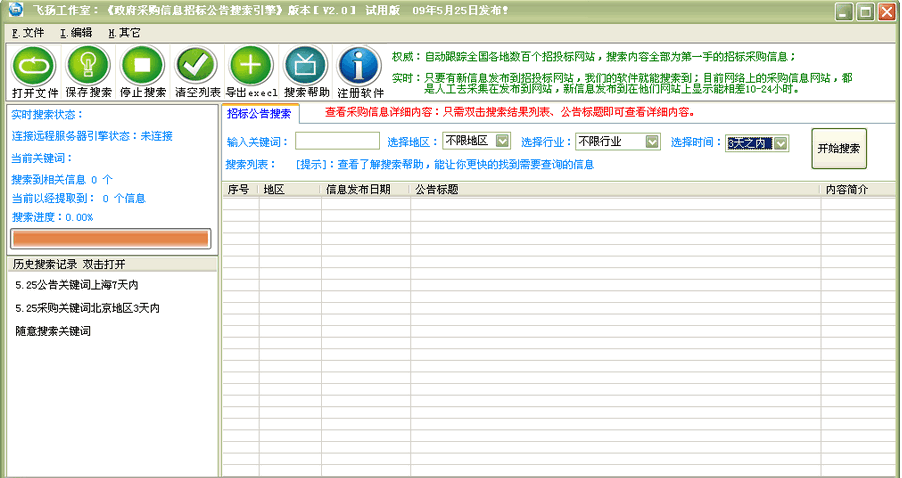
Task: Maximize the window
Action: coord(865,12)
